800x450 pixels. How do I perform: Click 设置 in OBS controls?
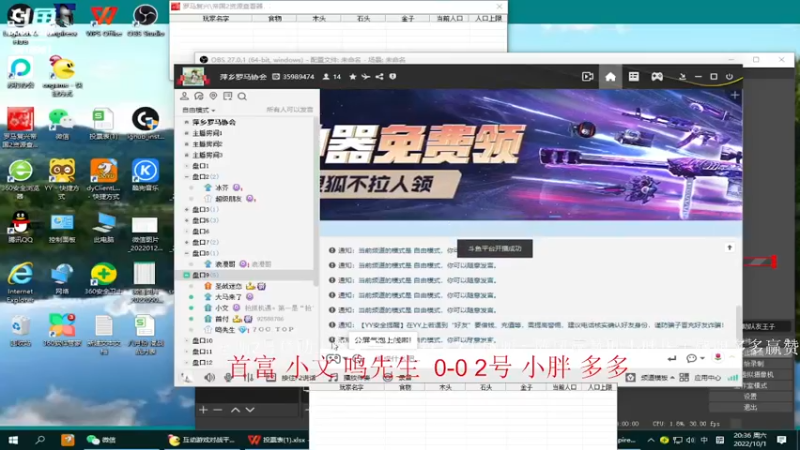[x=750, y=396]
